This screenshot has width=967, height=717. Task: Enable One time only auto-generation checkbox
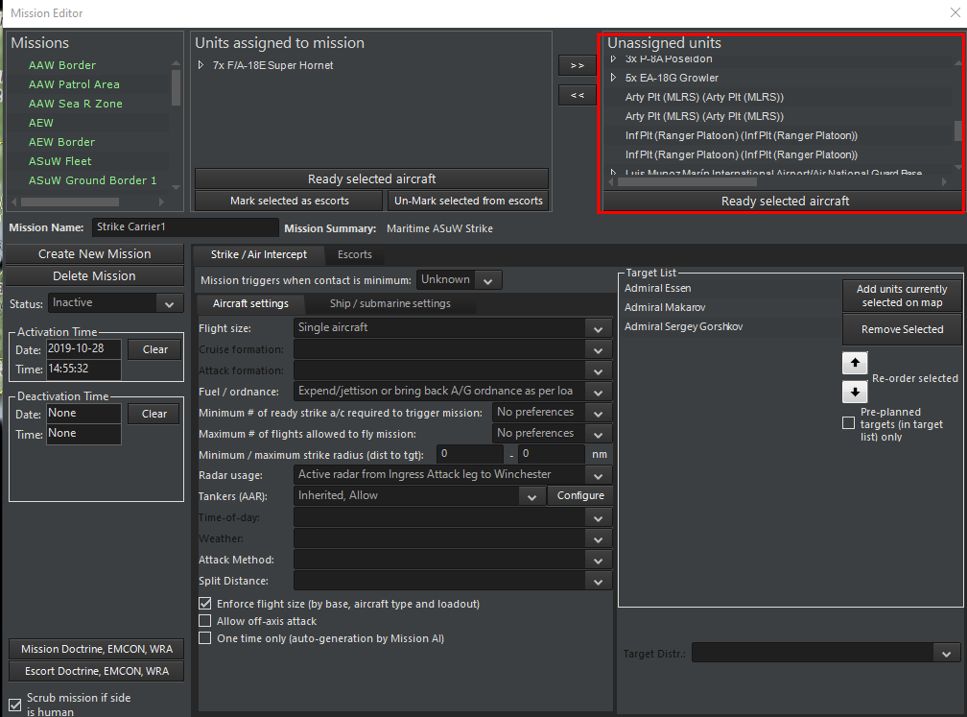coord(205,638)
